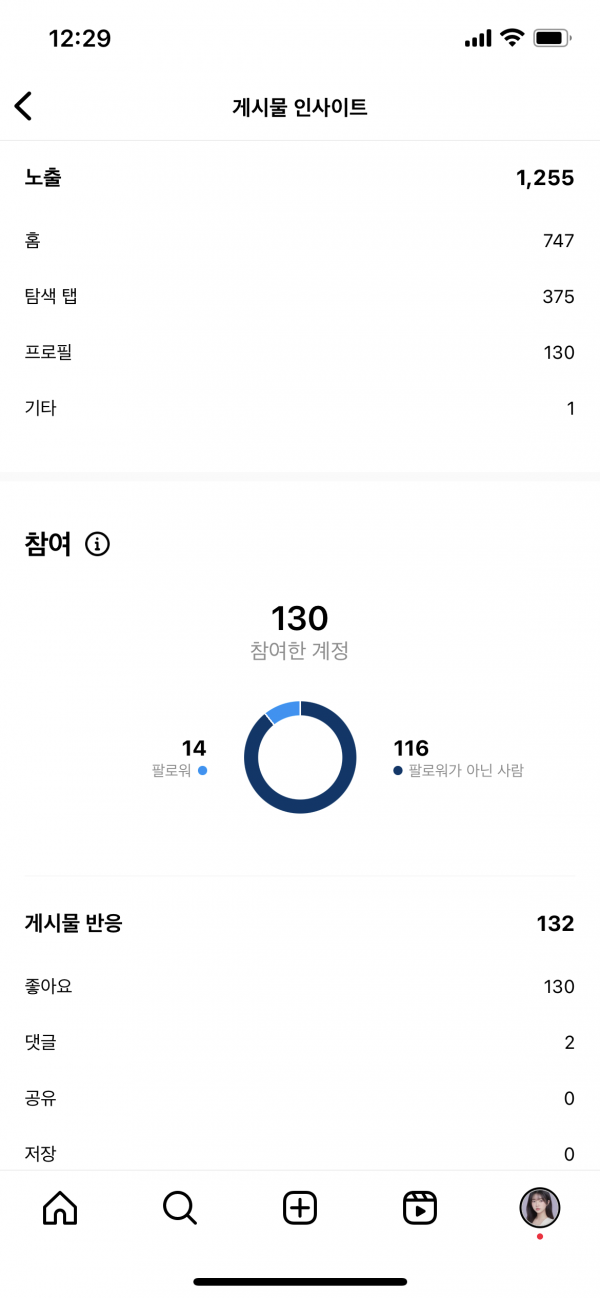Tap the 노출 total row

300,178
